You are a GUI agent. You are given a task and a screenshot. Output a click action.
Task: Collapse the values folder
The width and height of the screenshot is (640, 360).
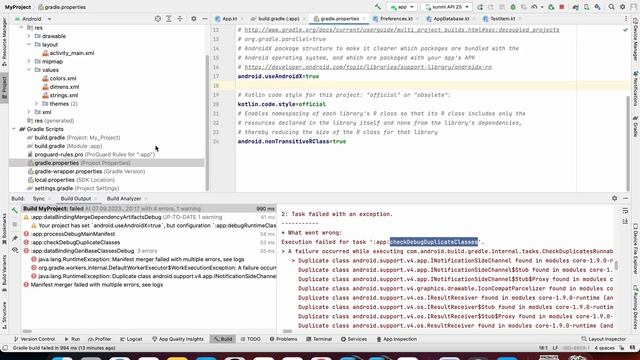coord(29,70)
